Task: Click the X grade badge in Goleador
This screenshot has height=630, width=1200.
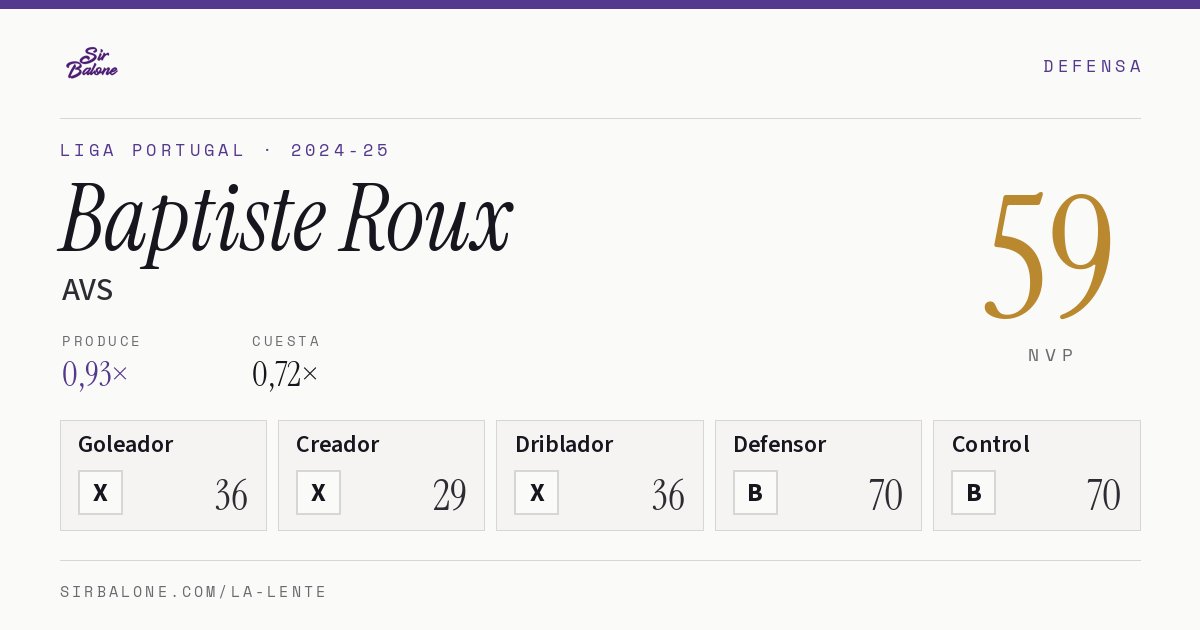Action: [100, 492]
